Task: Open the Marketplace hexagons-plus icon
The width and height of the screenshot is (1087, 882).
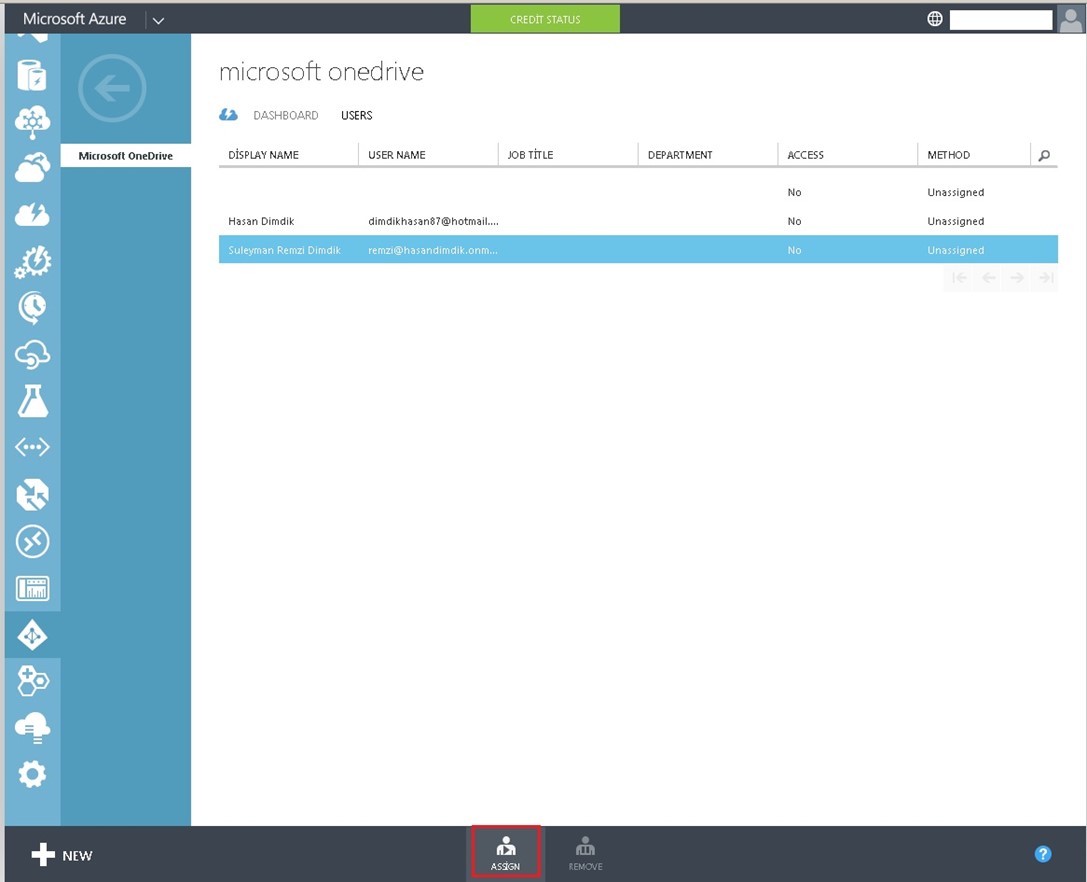Action: point(32,681)
